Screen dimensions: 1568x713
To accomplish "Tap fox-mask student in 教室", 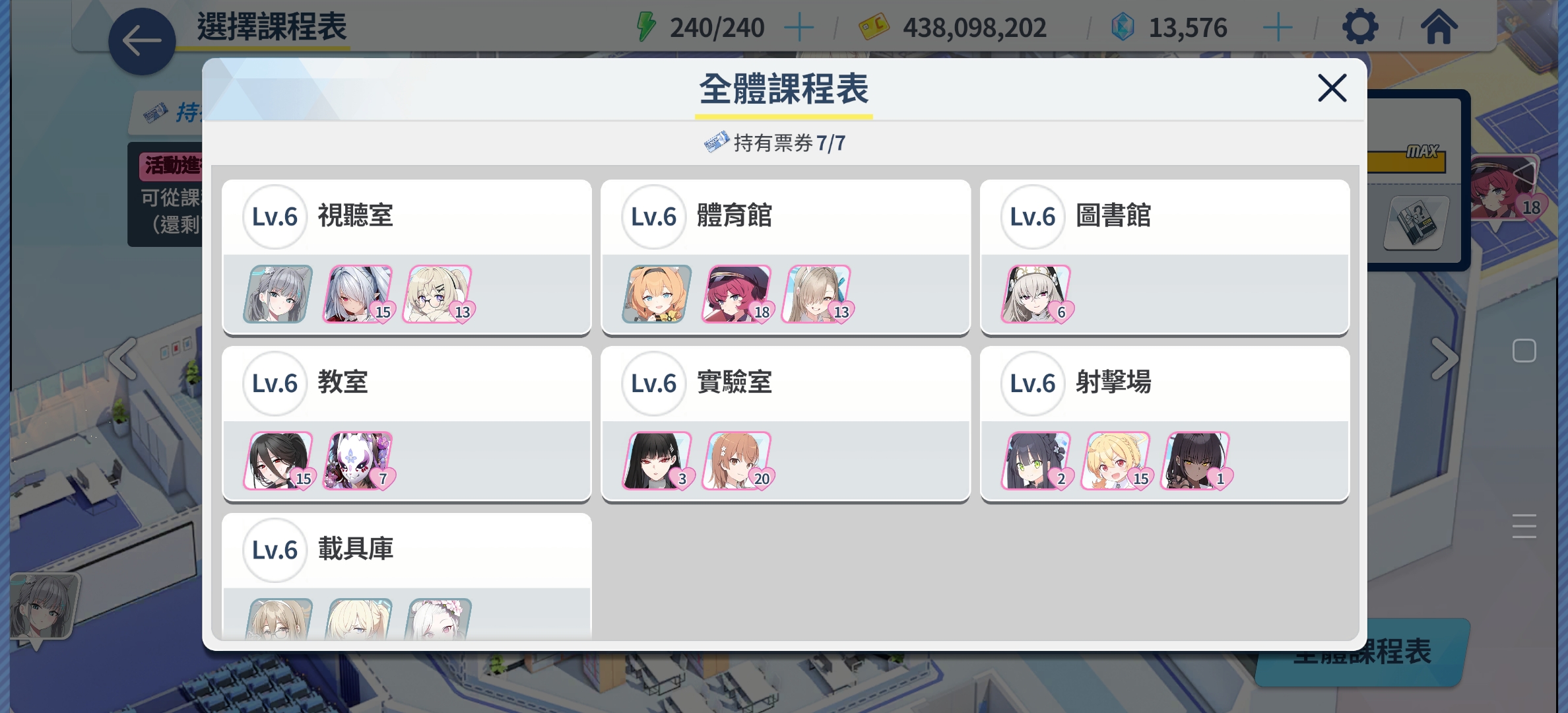I will click(359, 461).
